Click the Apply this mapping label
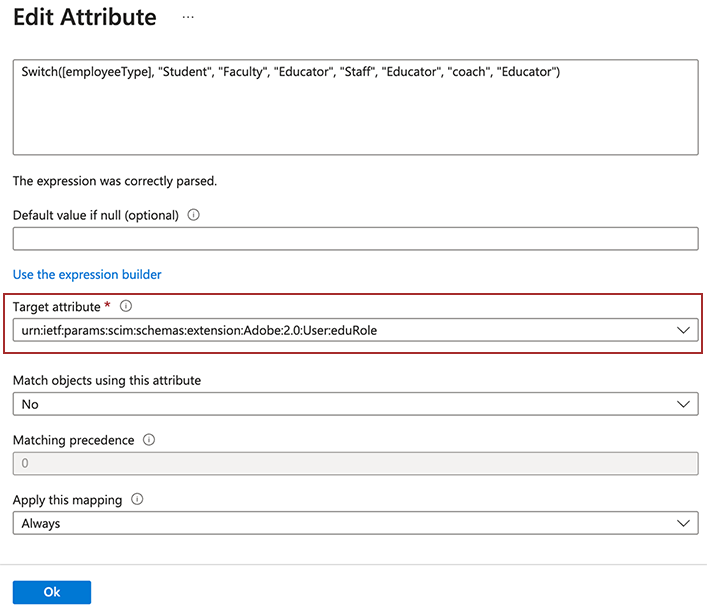The height and width of the screenshot is (616, 707). 68,499
